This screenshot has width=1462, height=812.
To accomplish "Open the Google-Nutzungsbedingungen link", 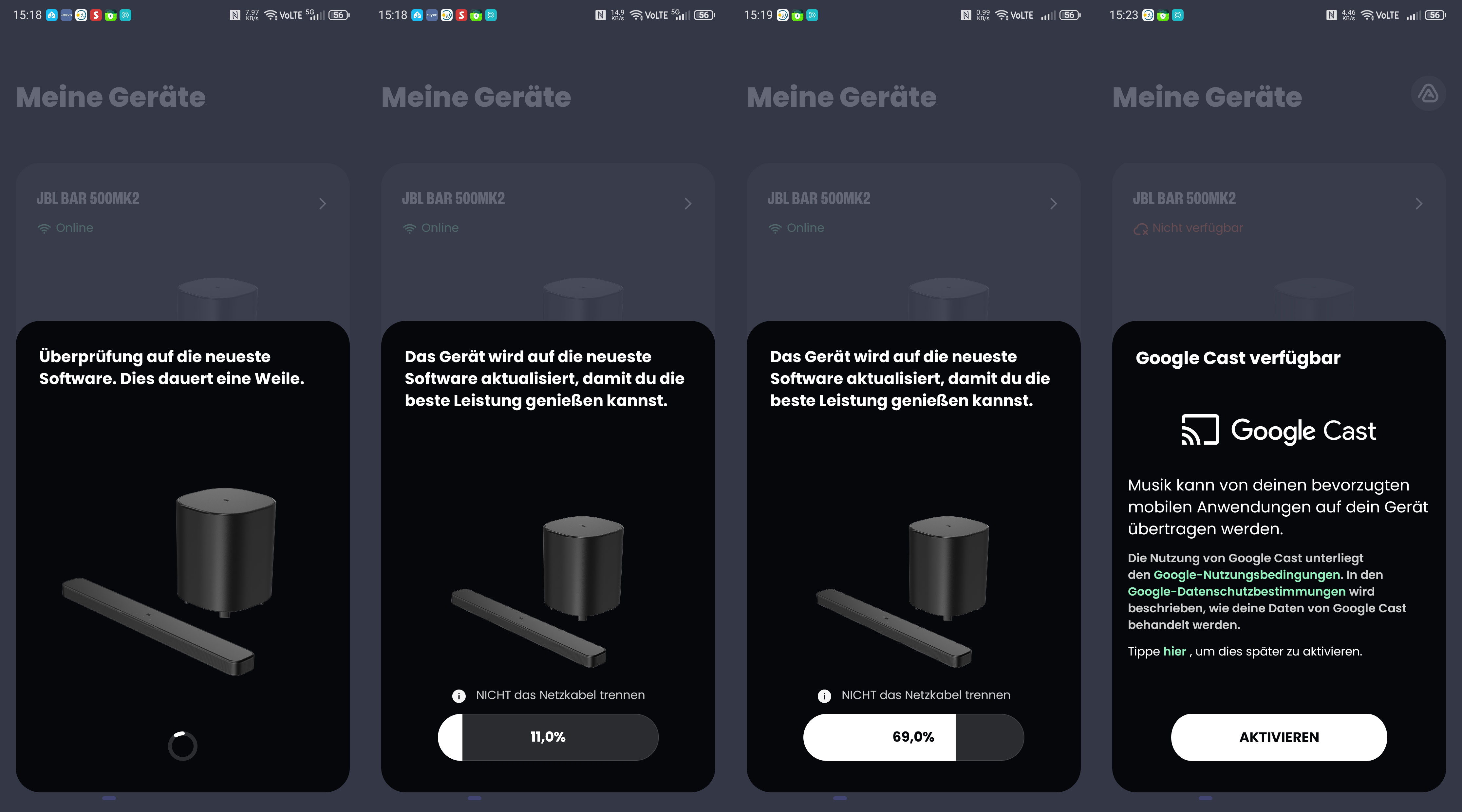I will click(x=1246, y=575).
